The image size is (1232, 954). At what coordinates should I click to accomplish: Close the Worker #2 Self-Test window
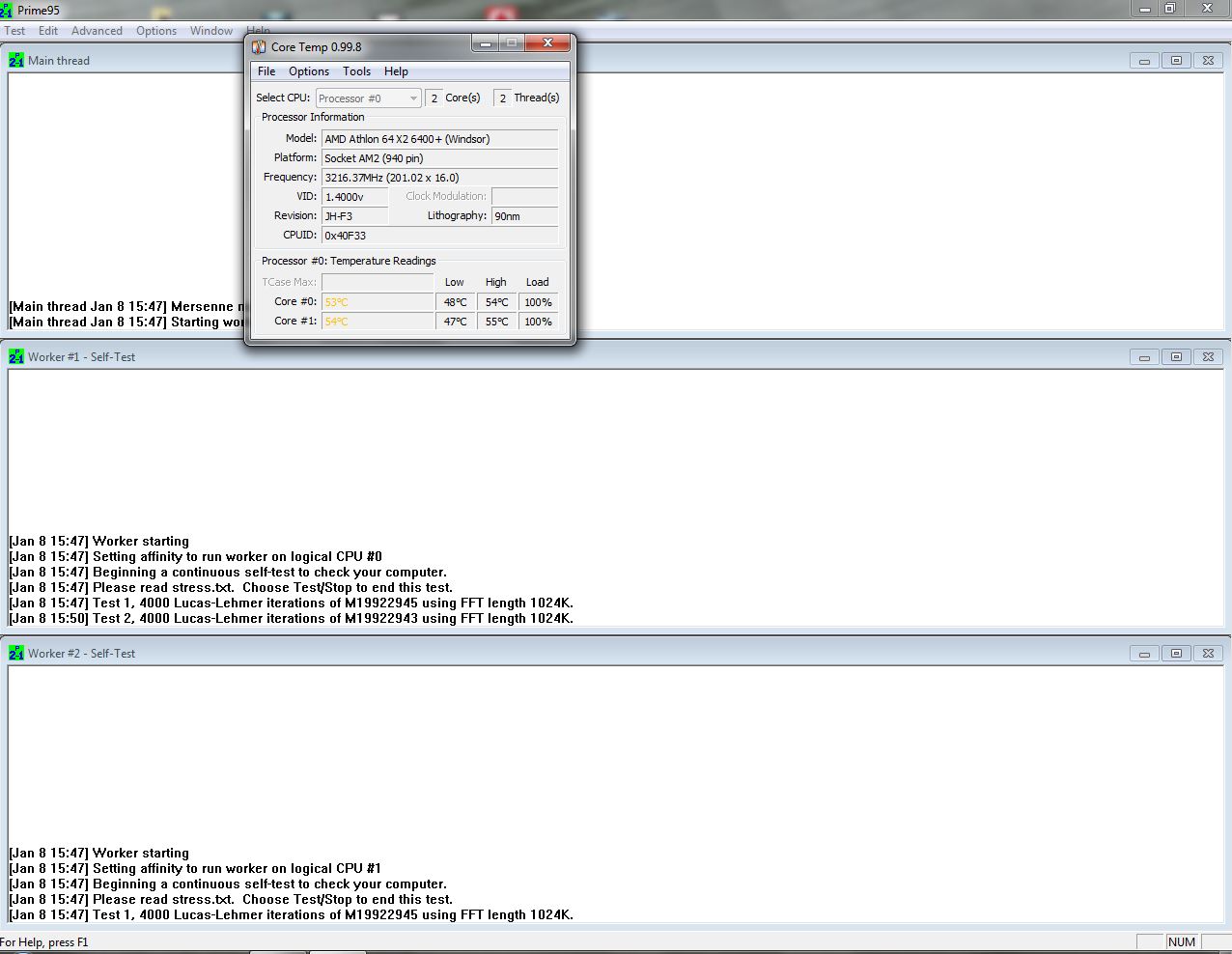pyautogui.click(x=1208, y=654)
